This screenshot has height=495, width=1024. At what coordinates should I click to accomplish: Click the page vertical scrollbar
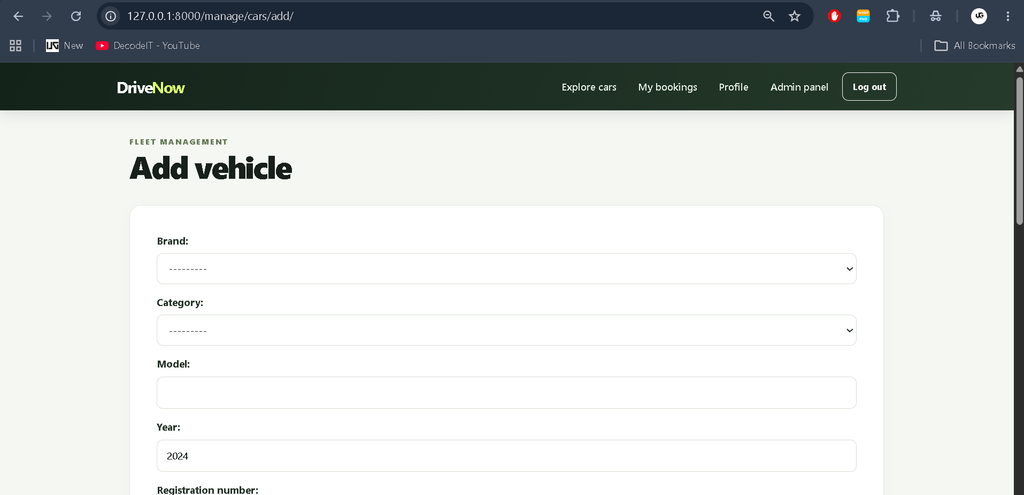[x=1019, y=150]
